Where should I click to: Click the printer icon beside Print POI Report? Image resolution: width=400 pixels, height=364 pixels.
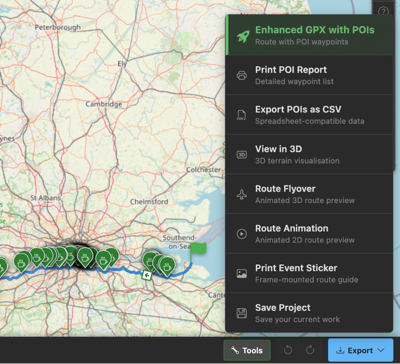[x=242, y=75]
